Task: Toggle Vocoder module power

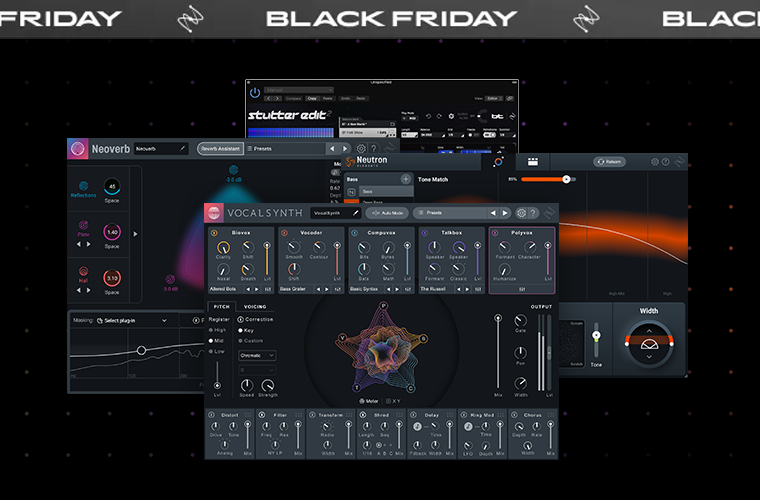Action: point(284,233)
